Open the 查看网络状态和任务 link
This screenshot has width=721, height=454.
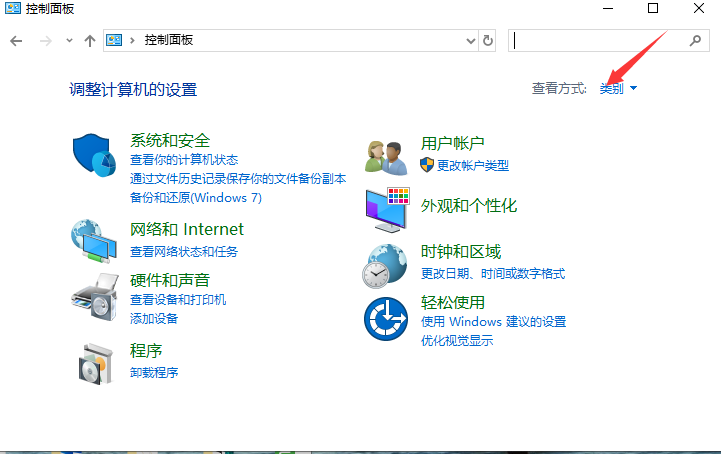[x=184, y=252]
